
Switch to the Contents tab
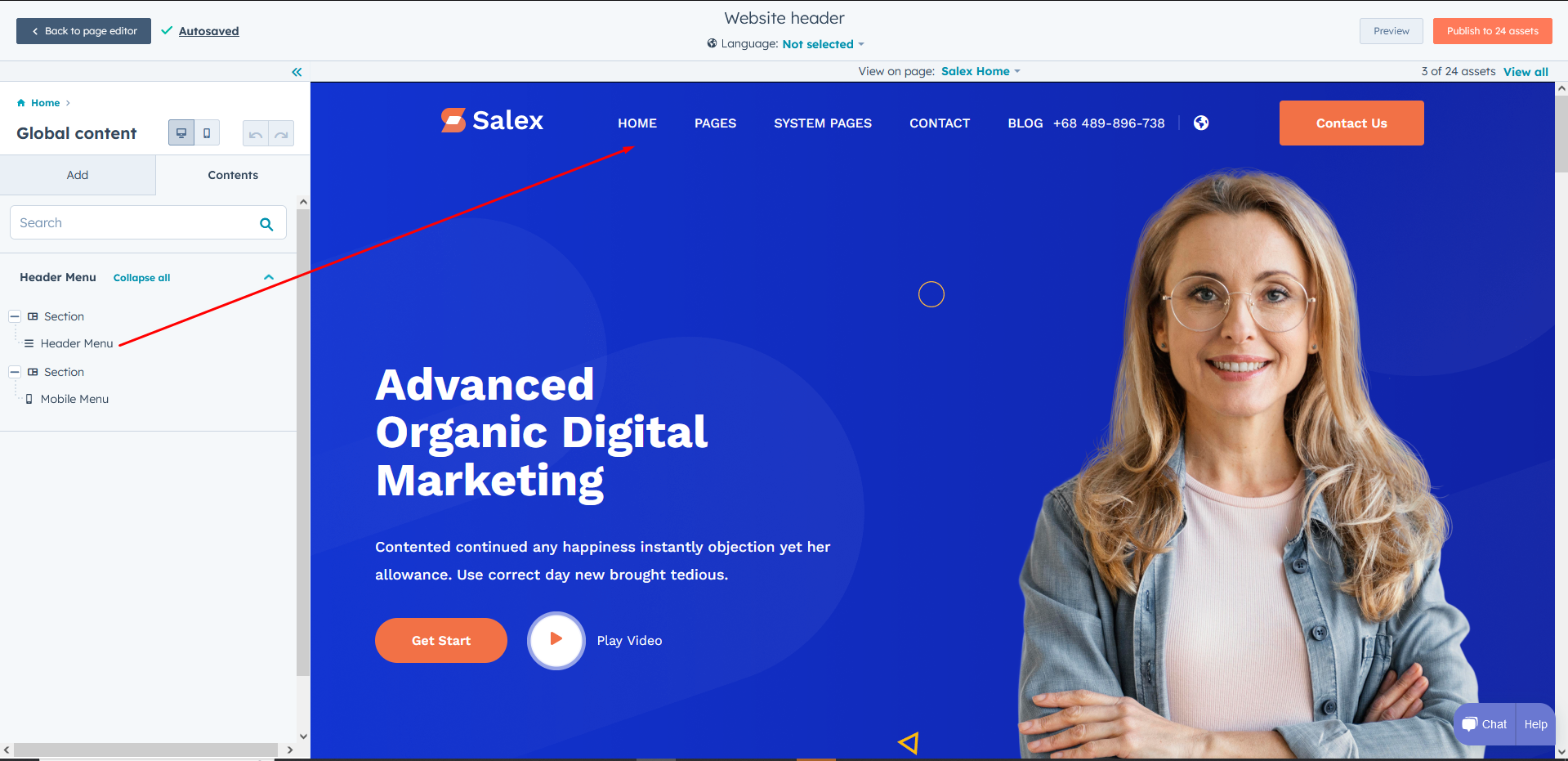(233, 175)
